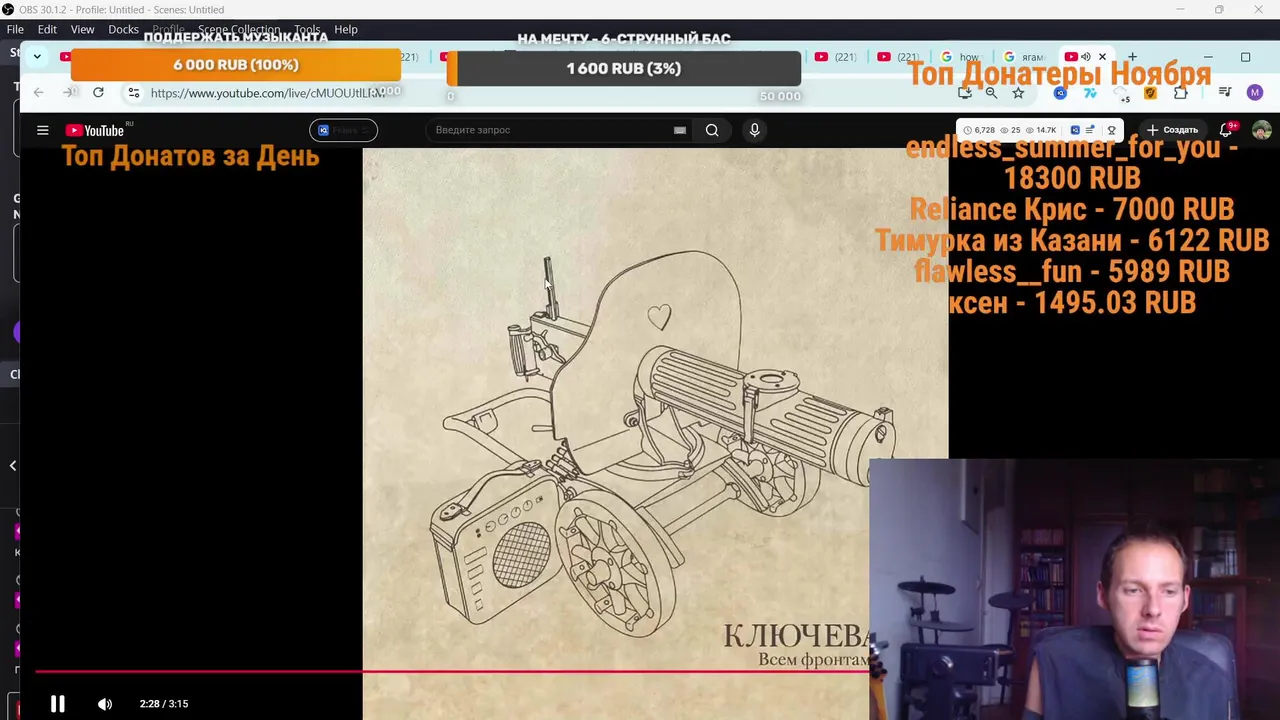
Task: Click the '14.7K' views stat
Action: (x=1040, y=130)
